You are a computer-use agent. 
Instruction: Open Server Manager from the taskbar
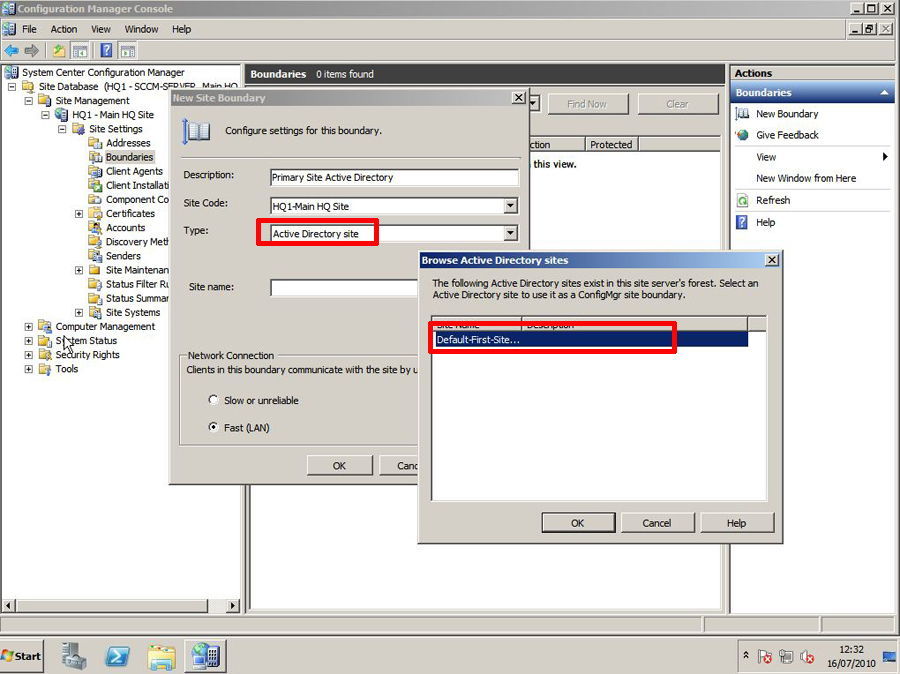click(x=74, y=656)
